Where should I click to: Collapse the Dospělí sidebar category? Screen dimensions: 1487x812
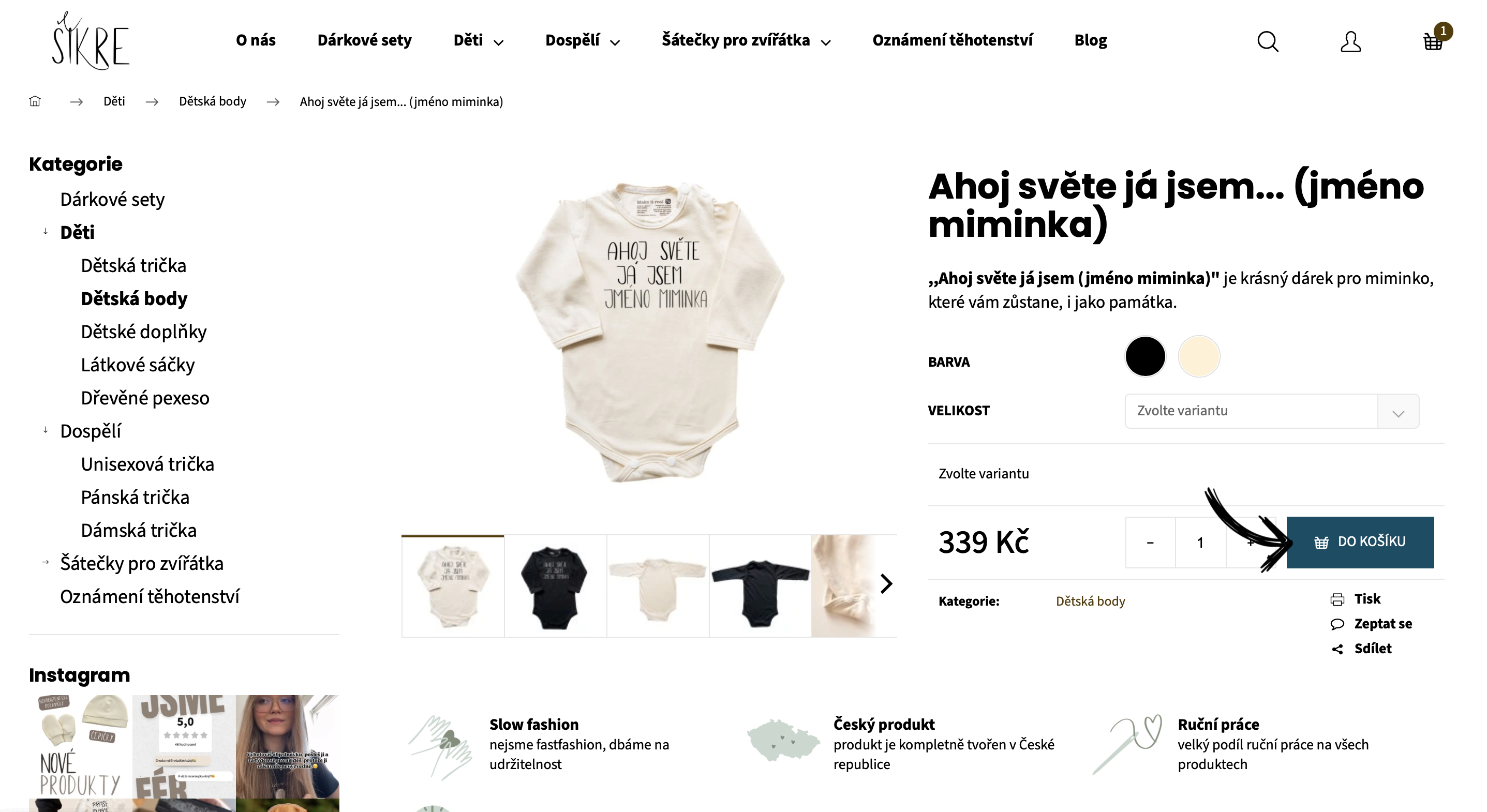pos(46,430)
